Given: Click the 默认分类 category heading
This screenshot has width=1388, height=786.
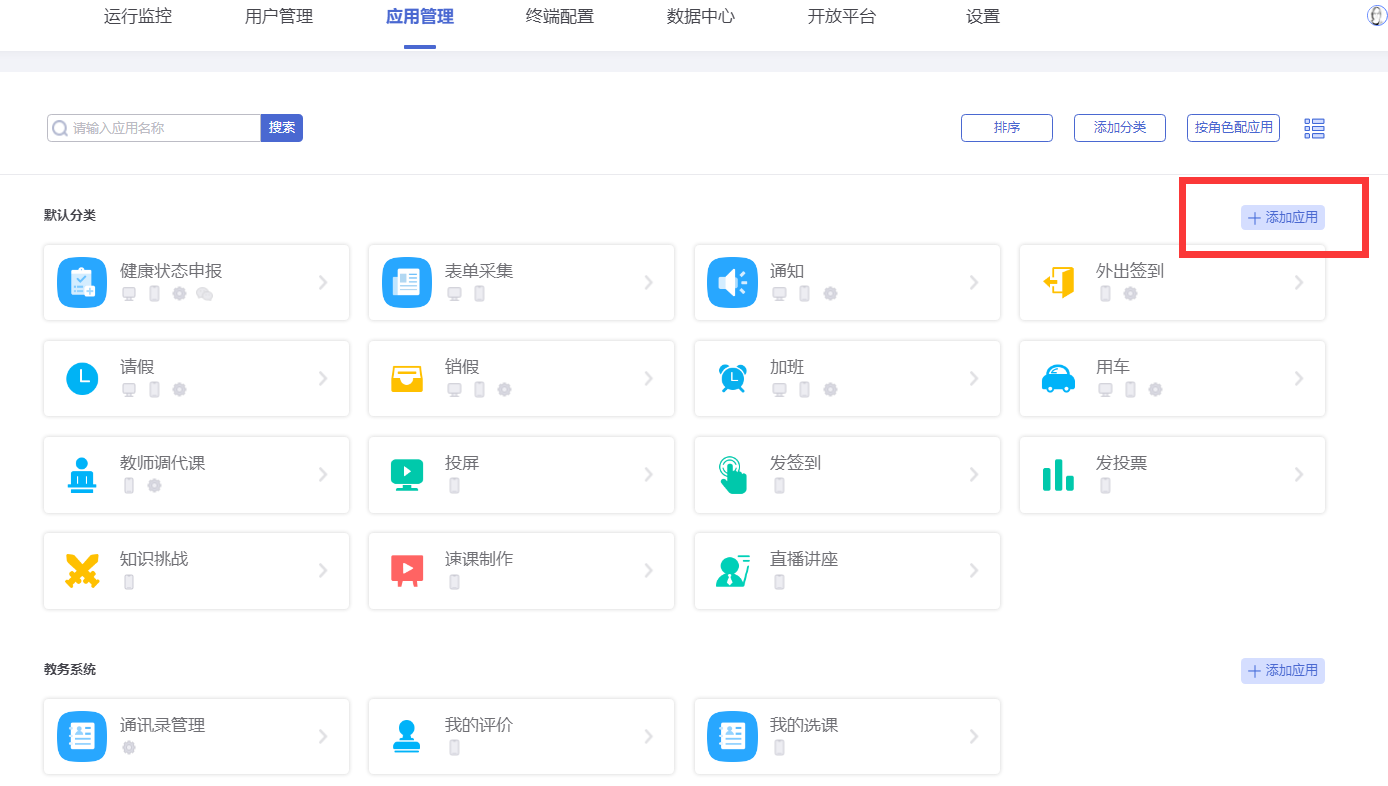Looking at the screenshot, I should coord(70,215).
